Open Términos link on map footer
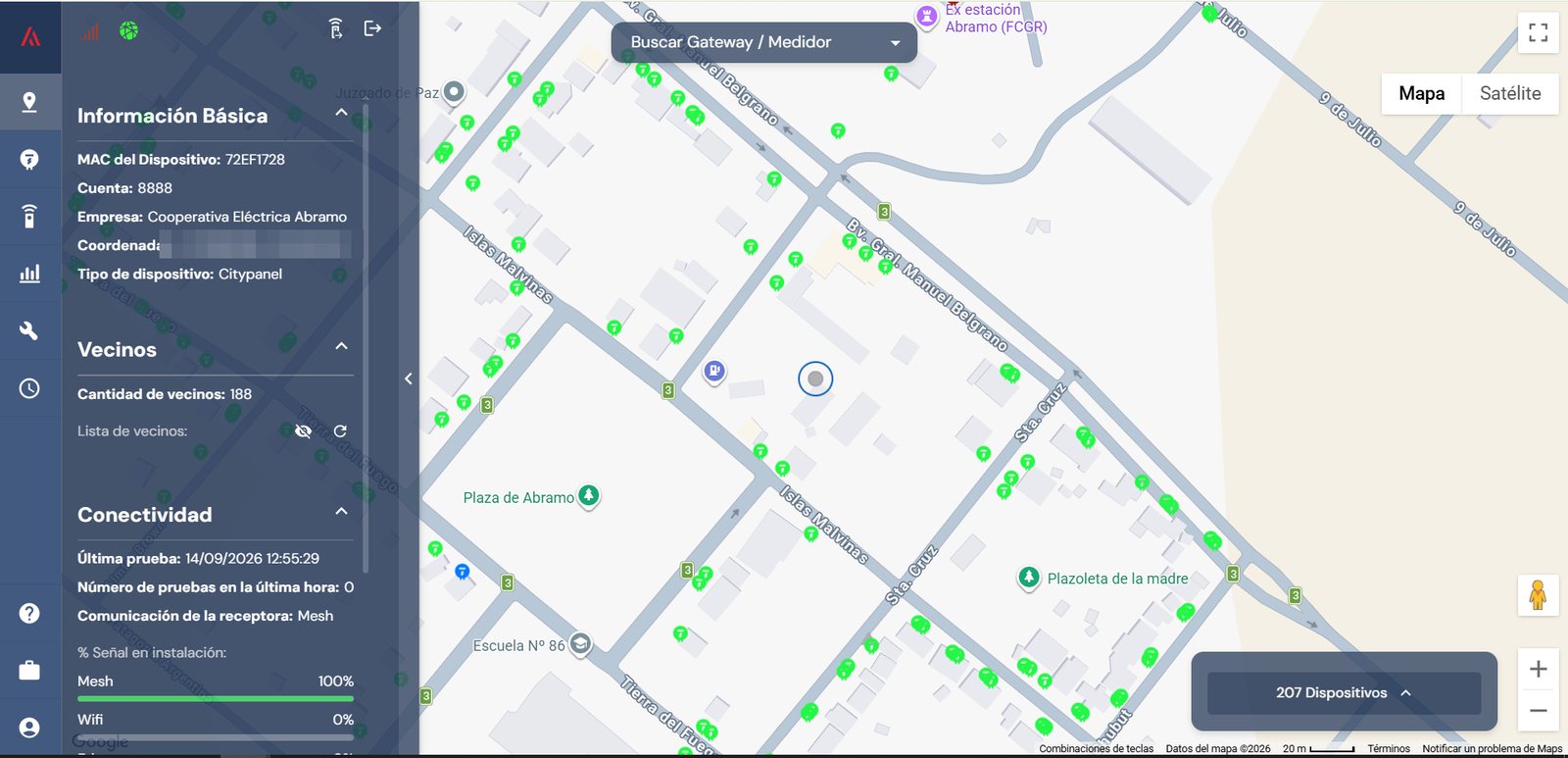Screen dimensions: 1568x758 click(1389, 749)
